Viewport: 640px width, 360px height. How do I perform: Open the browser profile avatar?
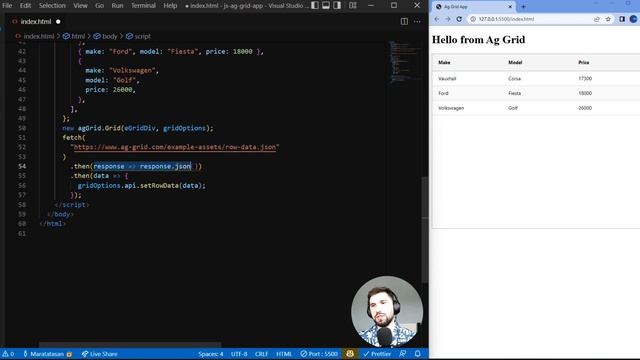(x=634, y=19)
